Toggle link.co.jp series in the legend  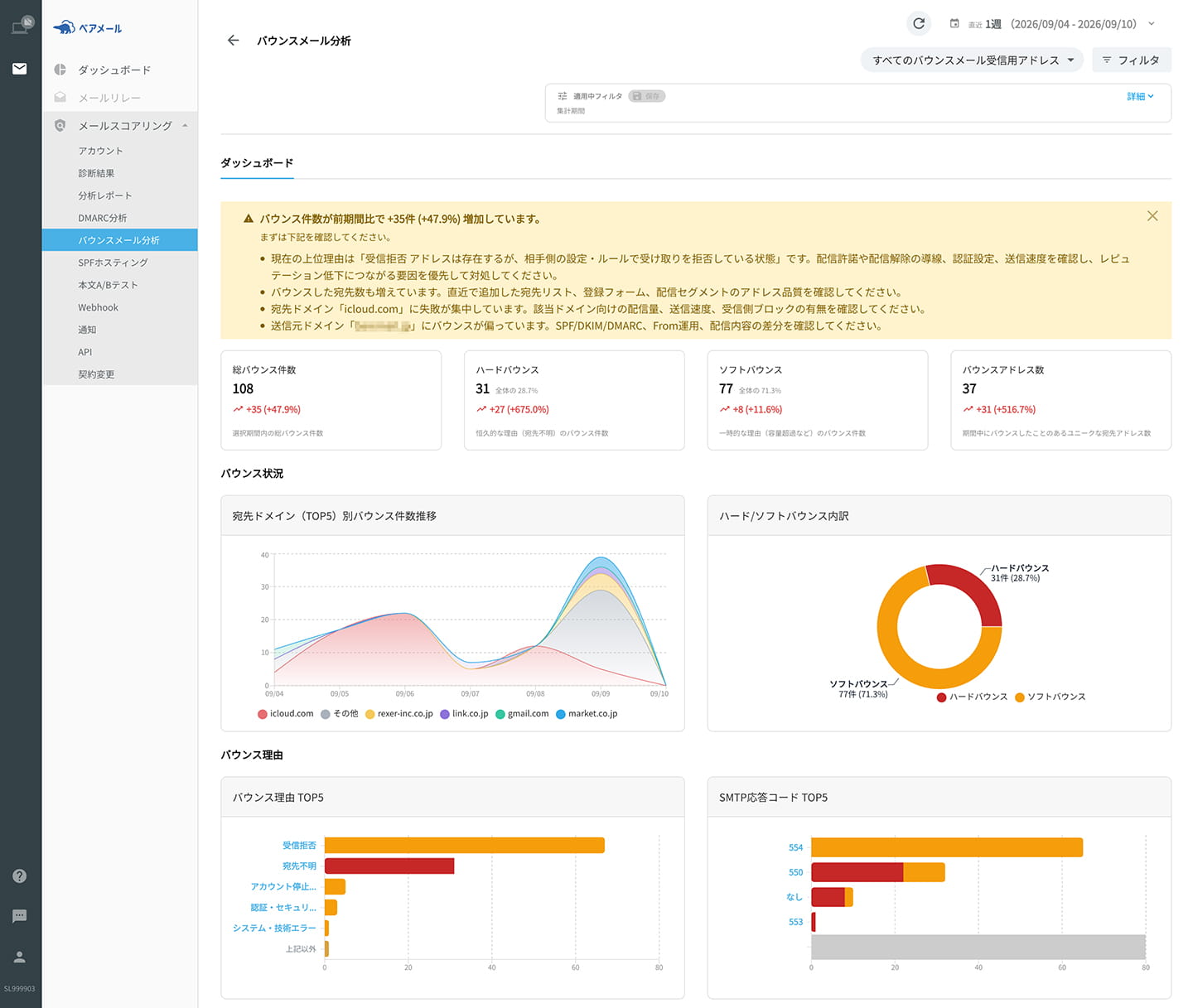(464, 714)
